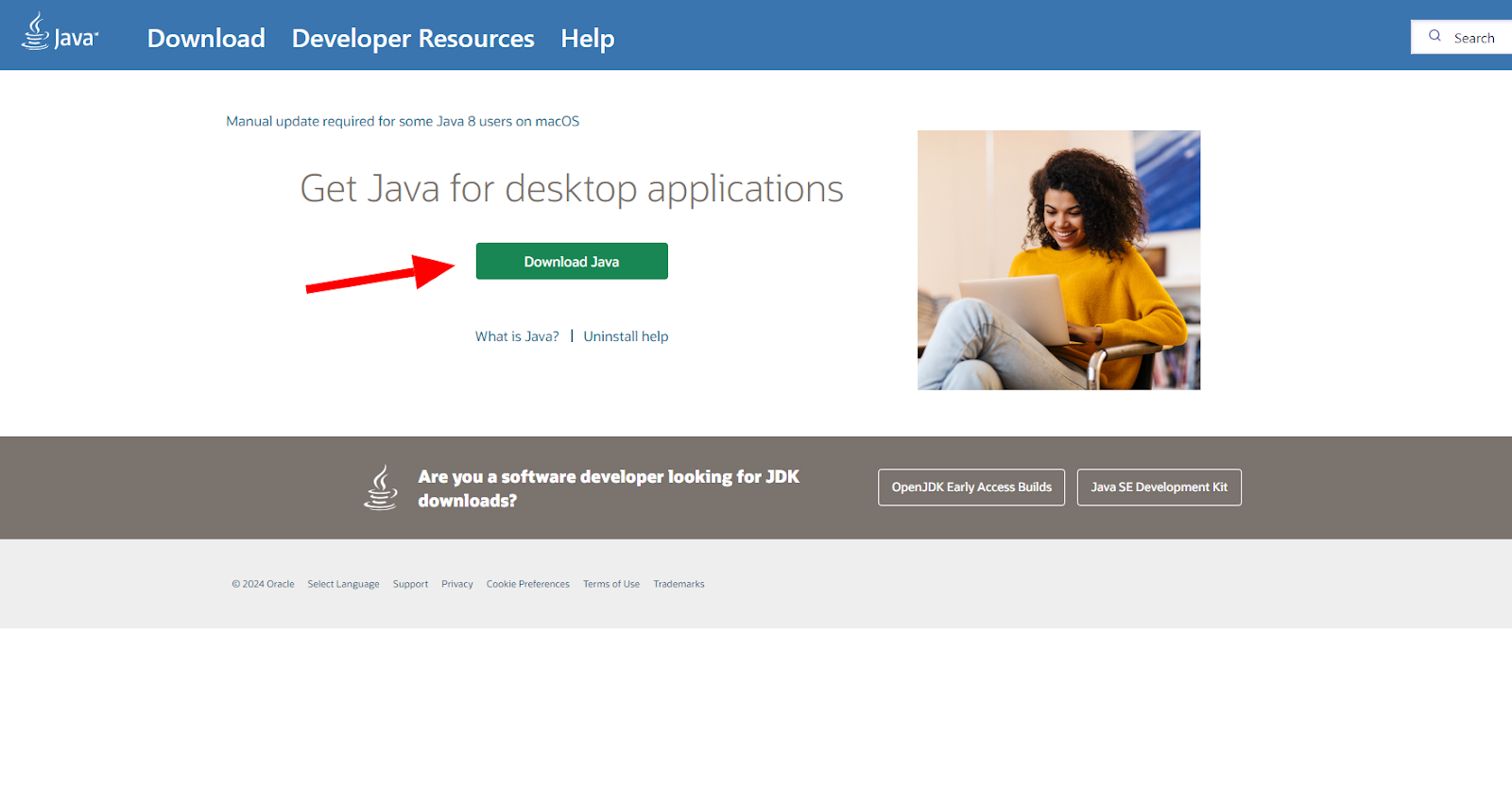Click the green Download Java button
Image resolution: width=1512 pixels, height=787 pixels.
[x=572, y=262]
